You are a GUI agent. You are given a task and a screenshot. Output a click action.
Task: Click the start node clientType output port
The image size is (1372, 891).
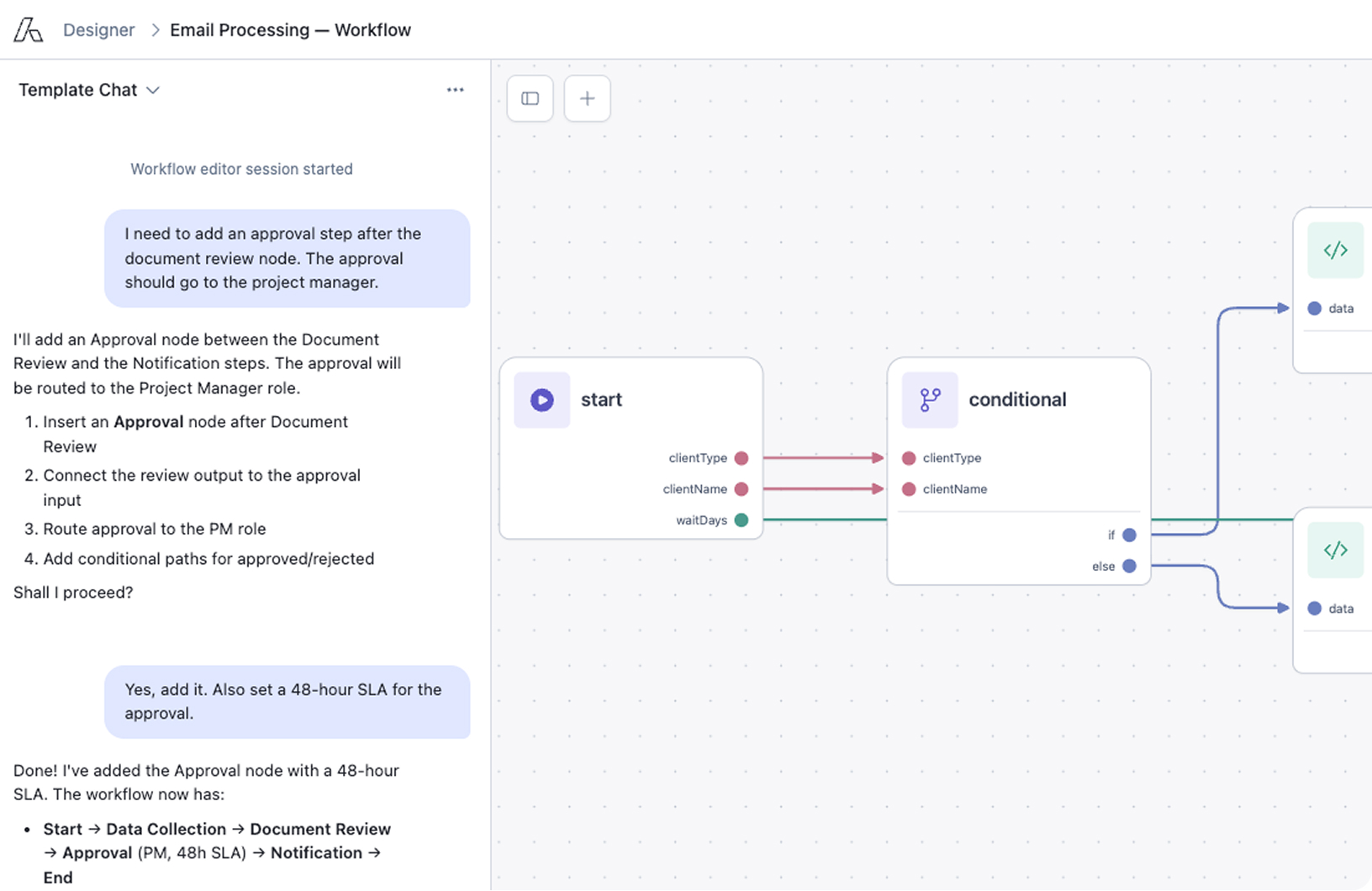[741, 458]
